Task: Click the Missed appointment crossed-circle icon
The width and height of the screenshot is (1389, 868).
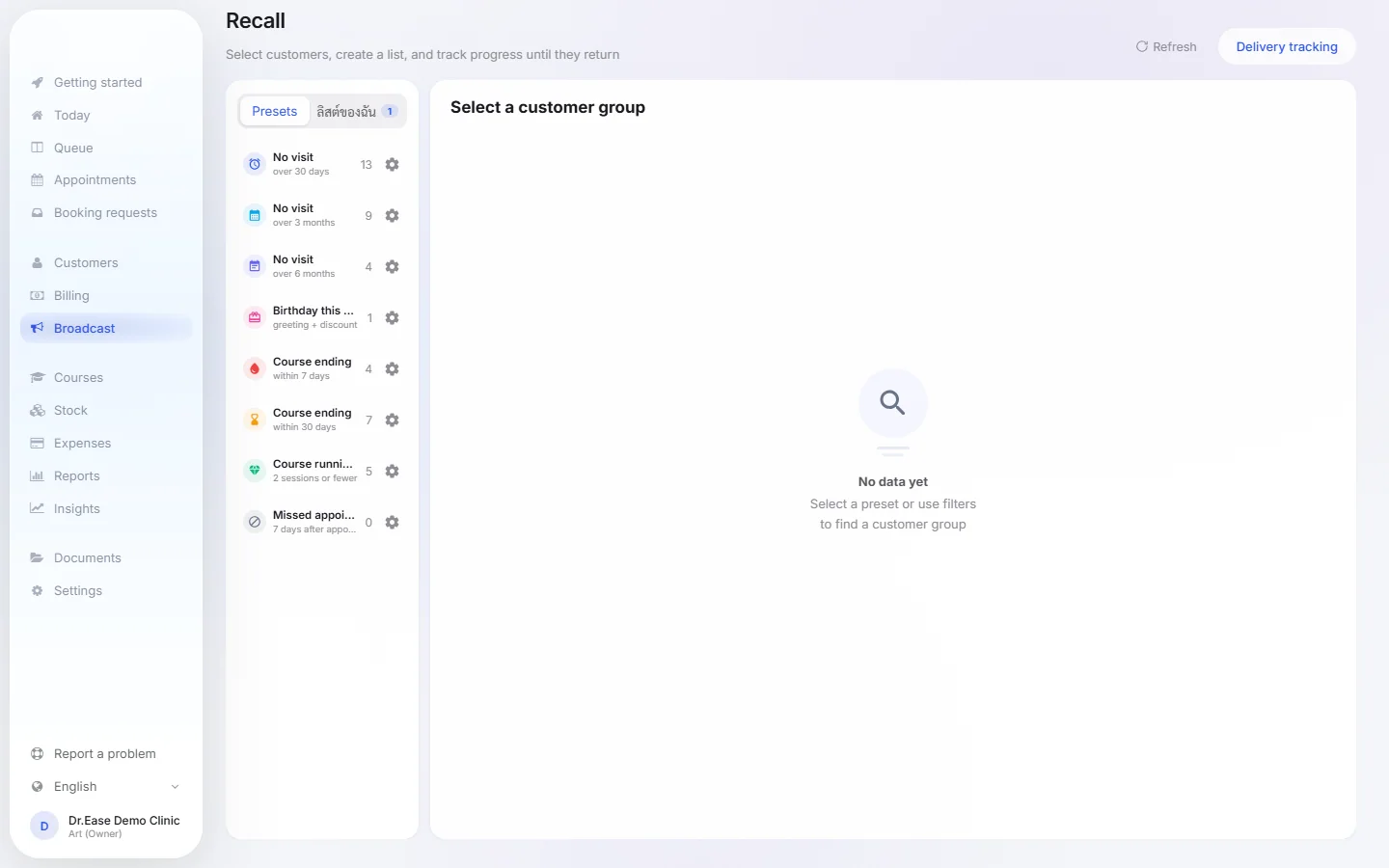Action: [x=255, y=523]
